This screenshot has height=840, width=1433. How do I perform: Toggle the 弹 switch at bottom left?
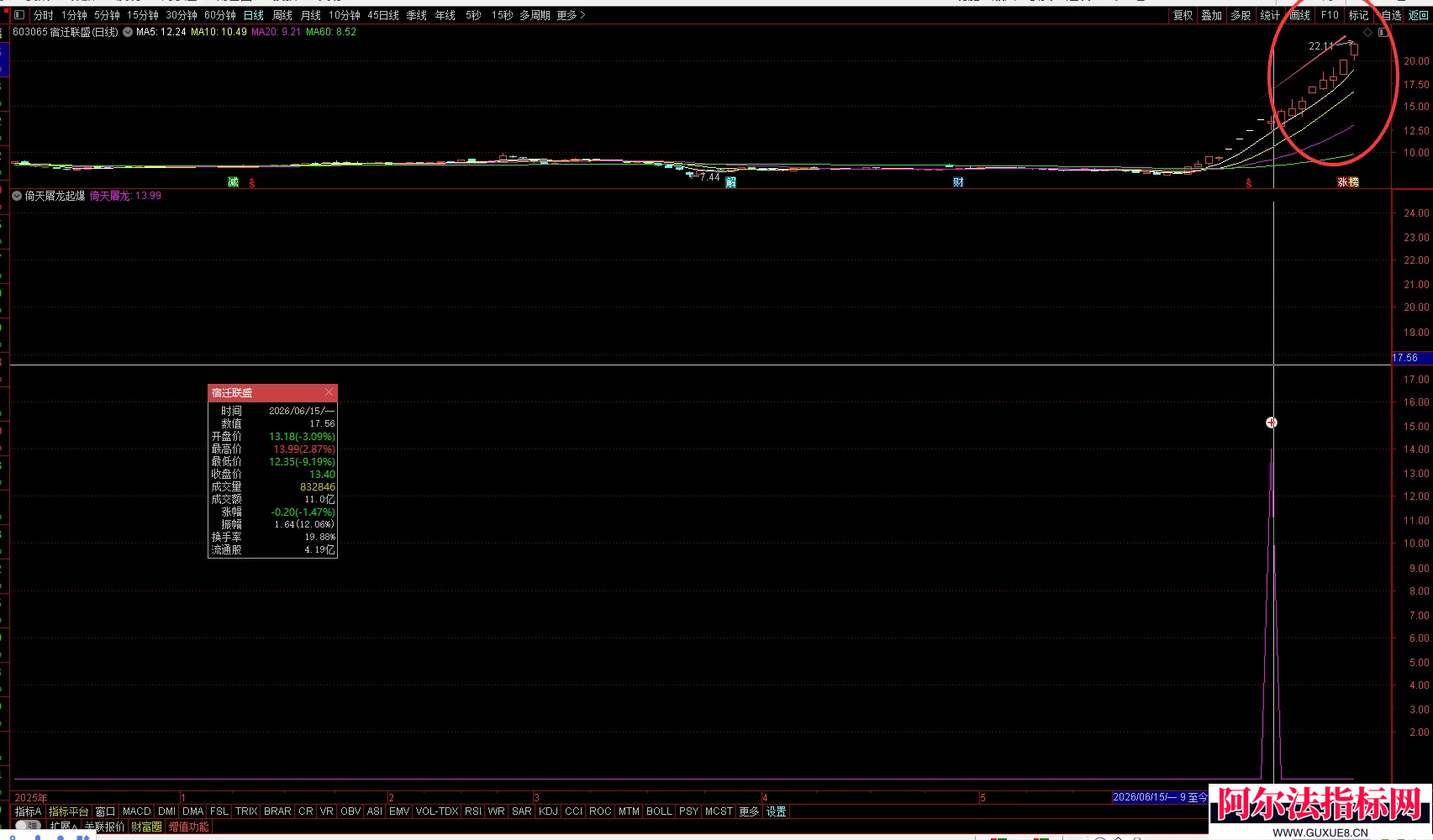point(28,826)
